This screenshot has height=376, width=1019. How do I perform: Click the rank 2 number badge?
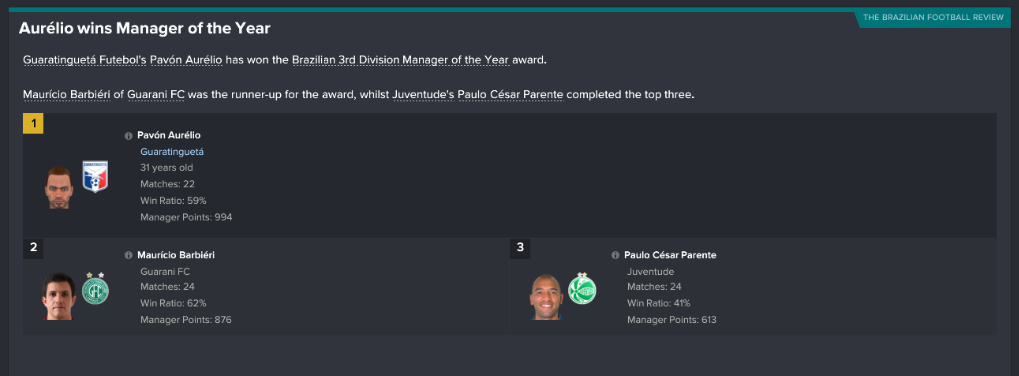33,247
